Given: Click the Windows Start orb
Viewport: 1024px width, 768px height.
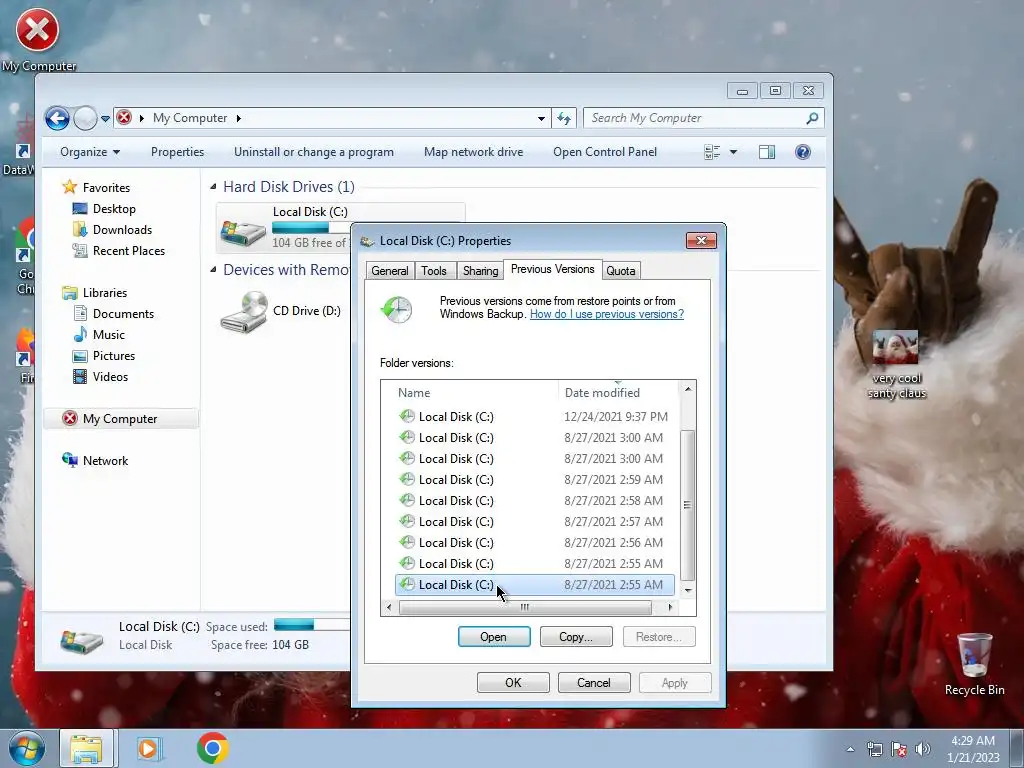Looking at the screenshot, I should [27, 748].
